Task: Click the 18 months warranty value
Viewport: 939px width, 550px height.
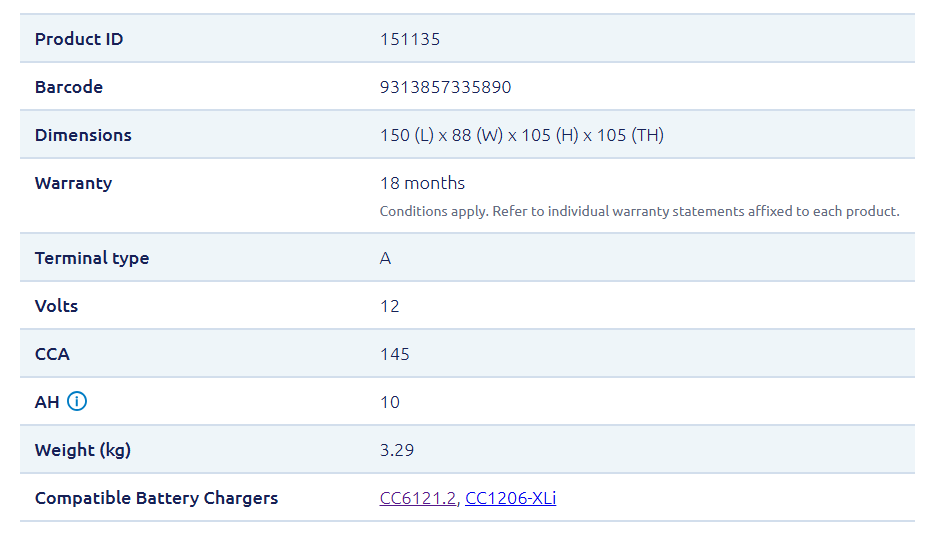Action: click(x=422, y=183)
